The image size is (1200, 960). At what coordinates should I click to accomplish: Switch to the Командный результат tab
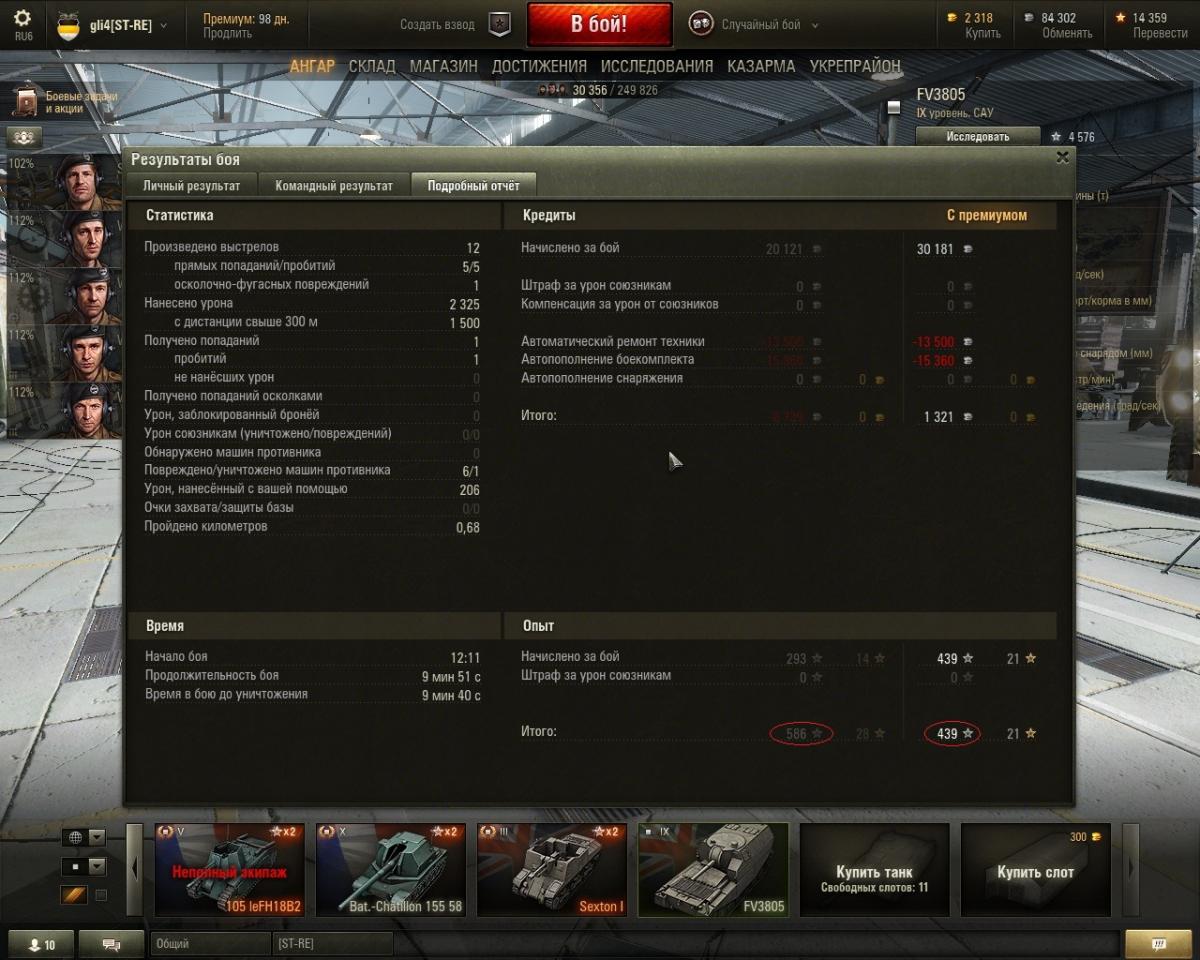coord(334,185)
